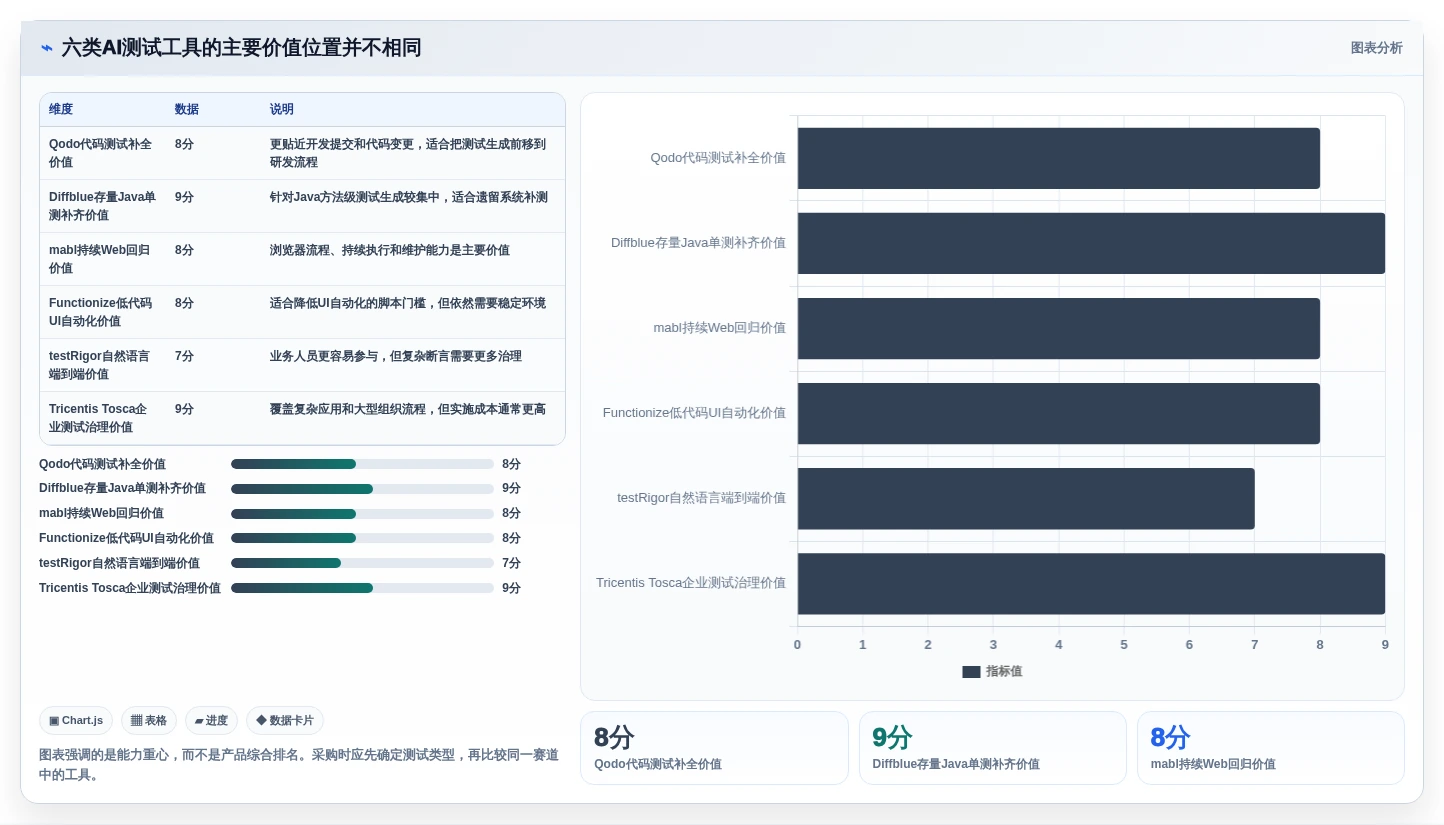Click the testRigor自然语言端到端价值 table cell
The width and height of the screenshot is (1444, 825).
(102, 365)
